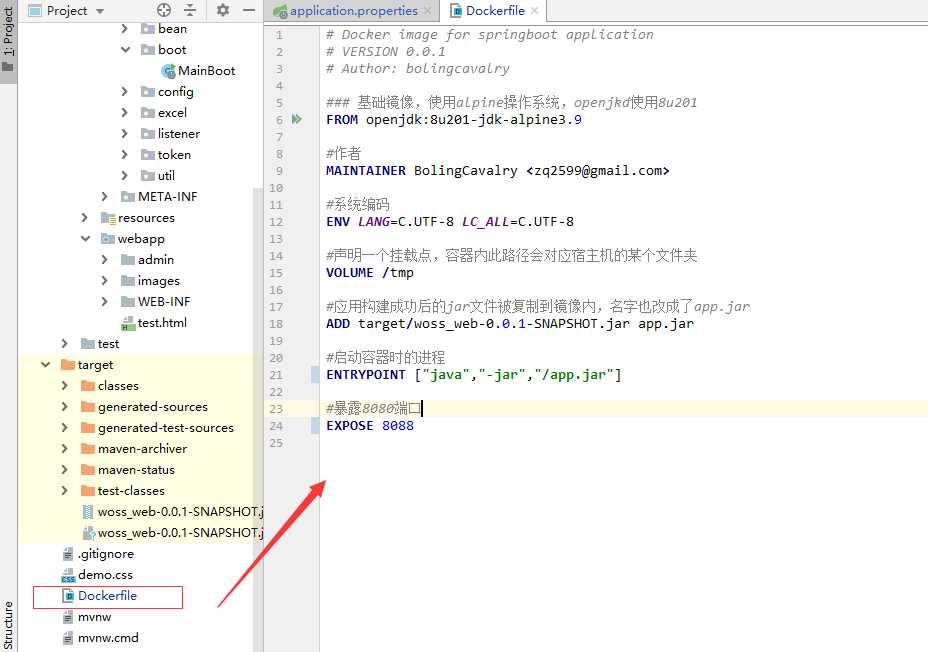928x652 pixels.
Task: Collapse the webapp folder
Action: coord(86,238)
